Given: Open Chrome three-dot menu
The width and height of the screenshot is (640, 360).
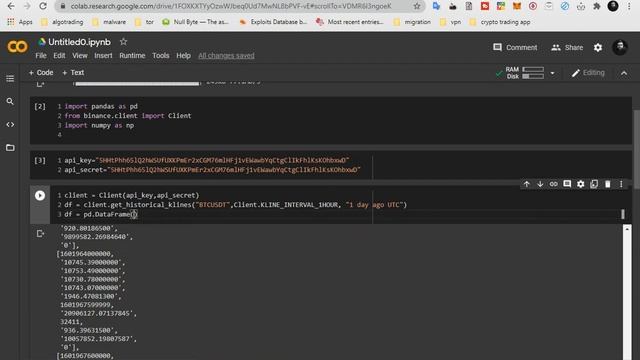Looking at the screenshot, I should point(629,6).
